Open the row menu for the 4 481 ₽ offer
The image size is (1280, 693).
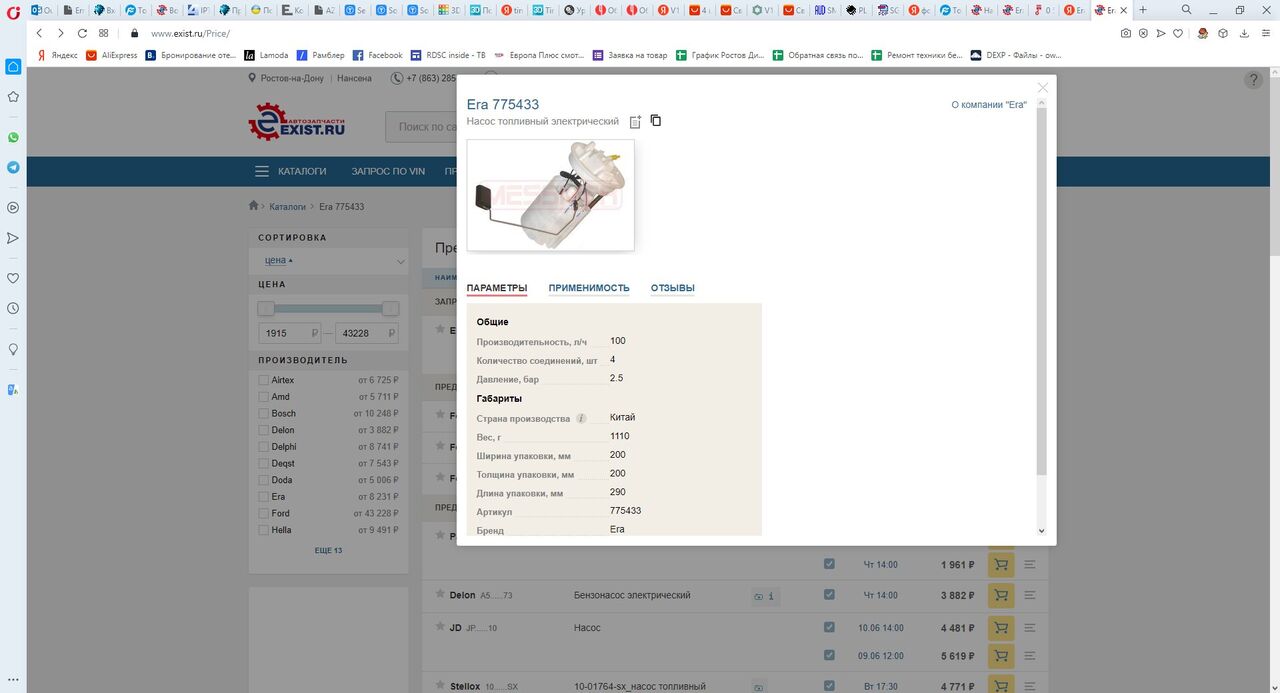coord(1030,627)
